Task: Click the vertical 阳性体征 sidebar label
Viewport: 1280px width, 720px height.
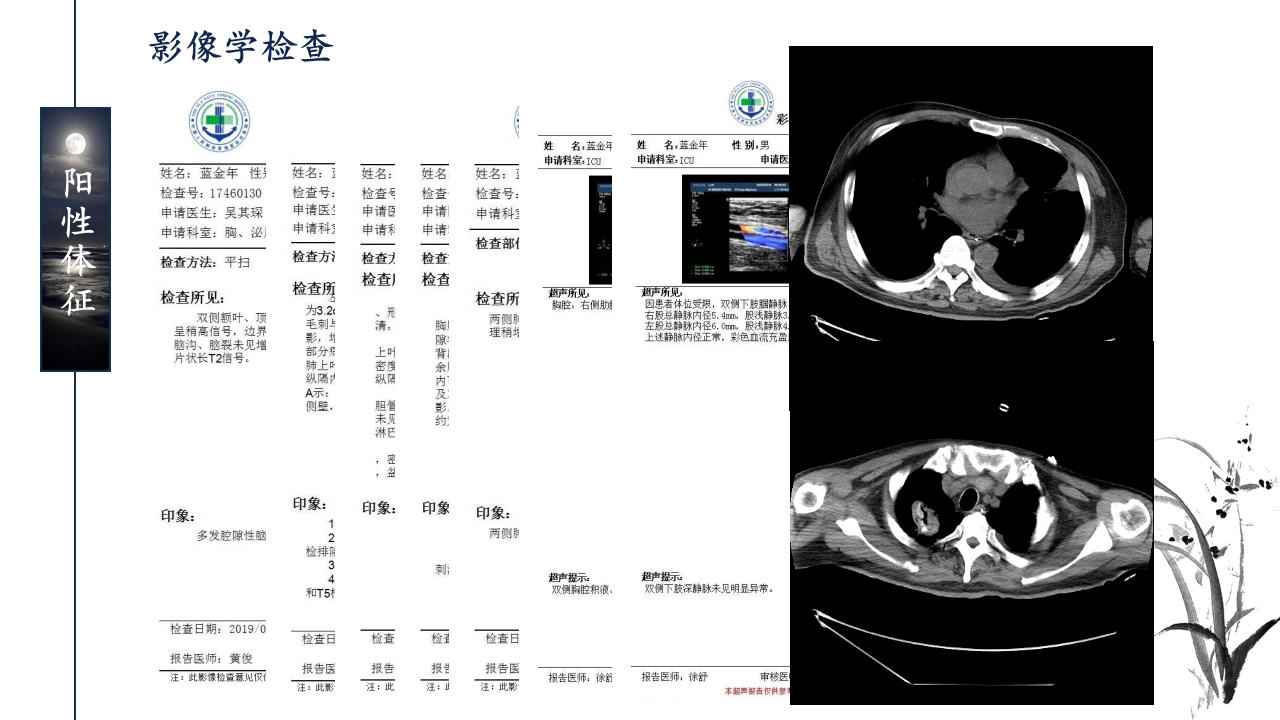Action: [76, 240]
